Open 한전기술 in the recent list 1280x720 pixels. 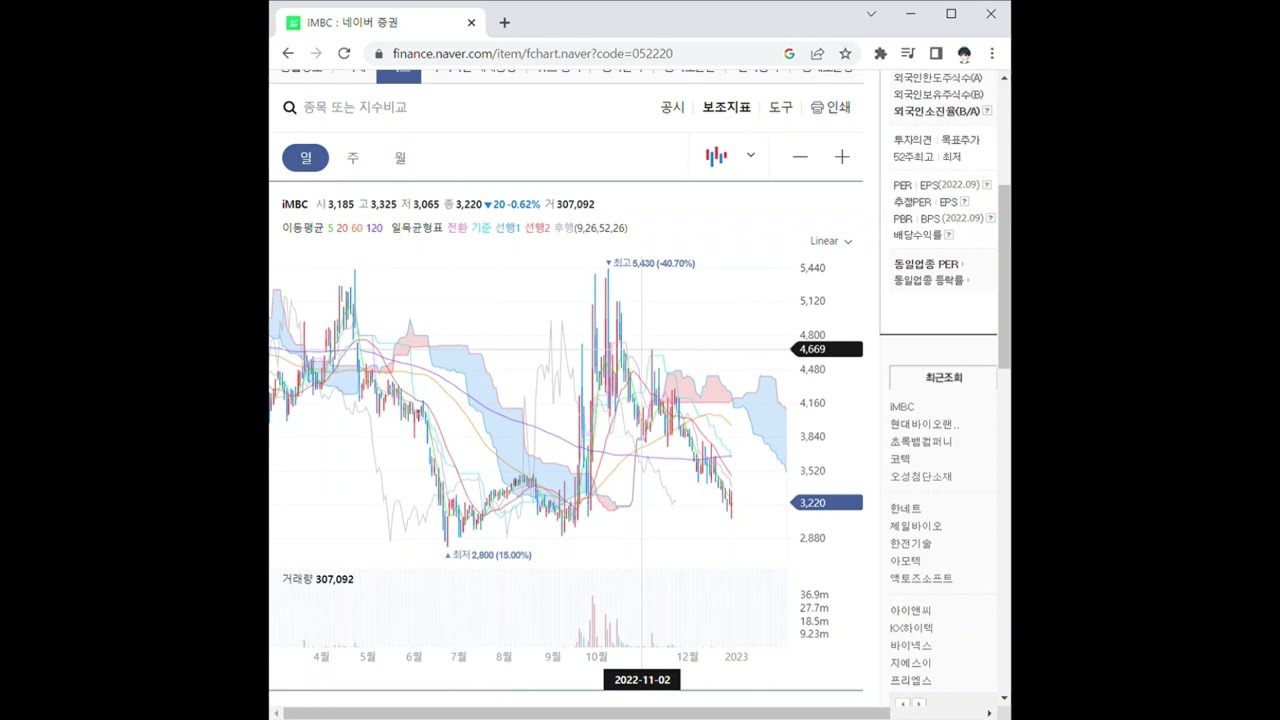tap(911, 543)
